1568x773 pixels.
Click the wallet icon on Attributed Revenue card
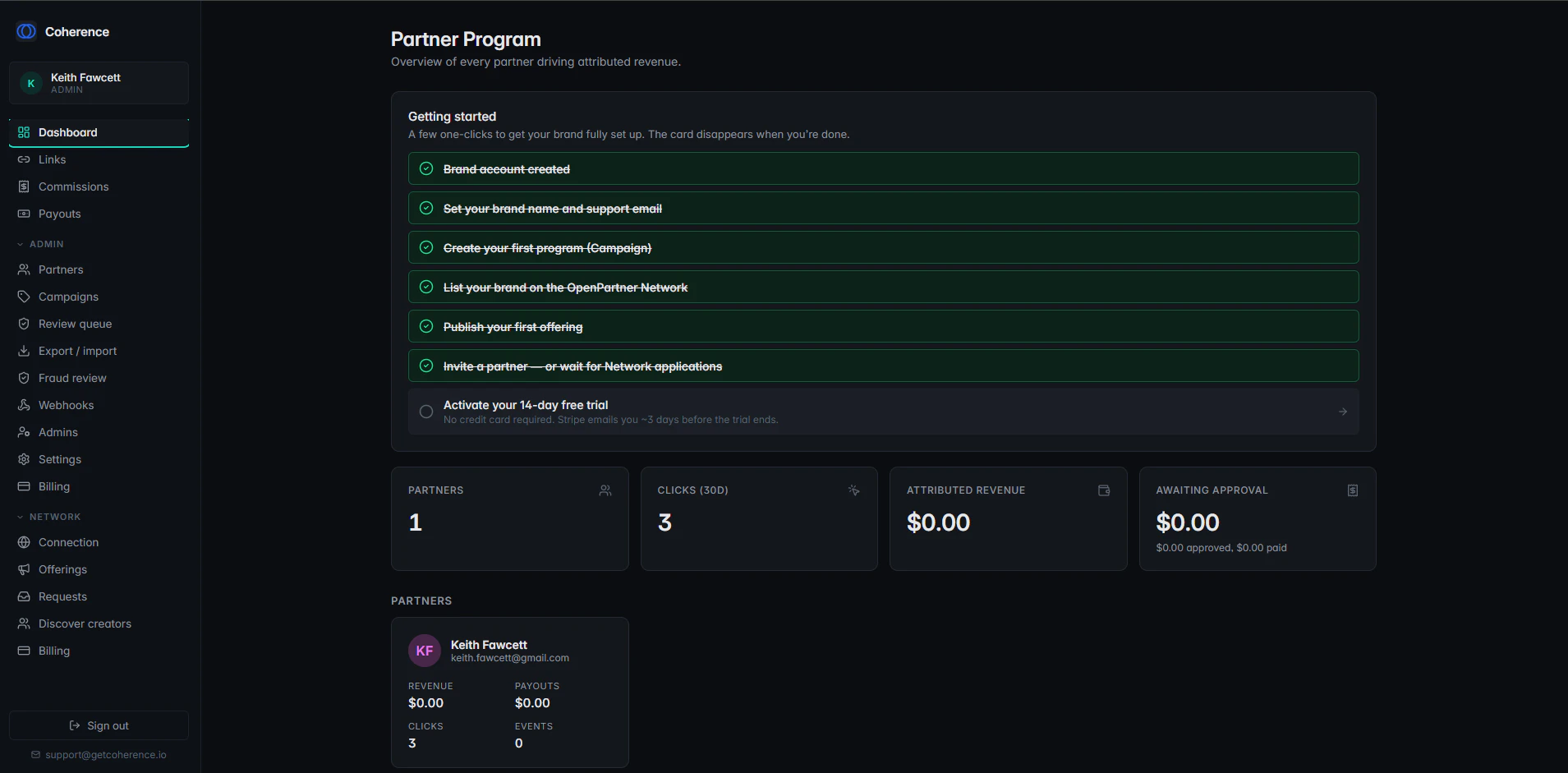click(x=1104, y=490)
